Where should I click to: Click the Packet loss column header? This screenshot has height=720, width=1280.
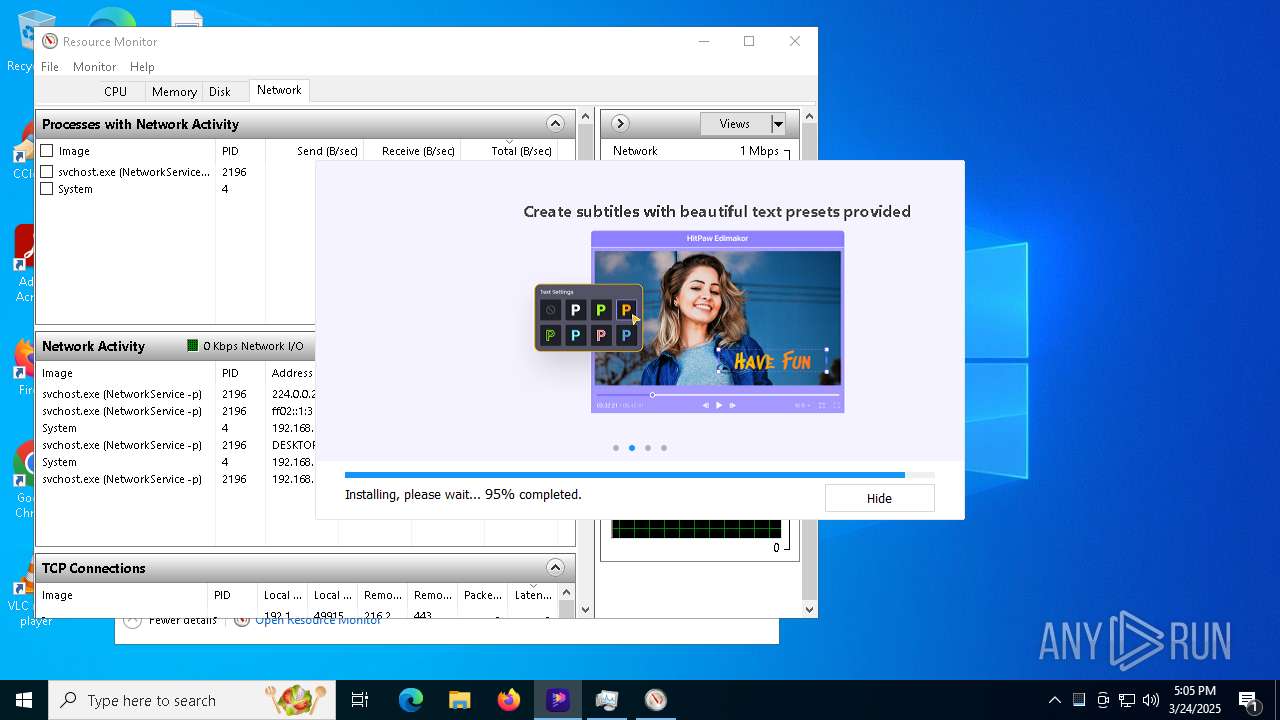483,595
